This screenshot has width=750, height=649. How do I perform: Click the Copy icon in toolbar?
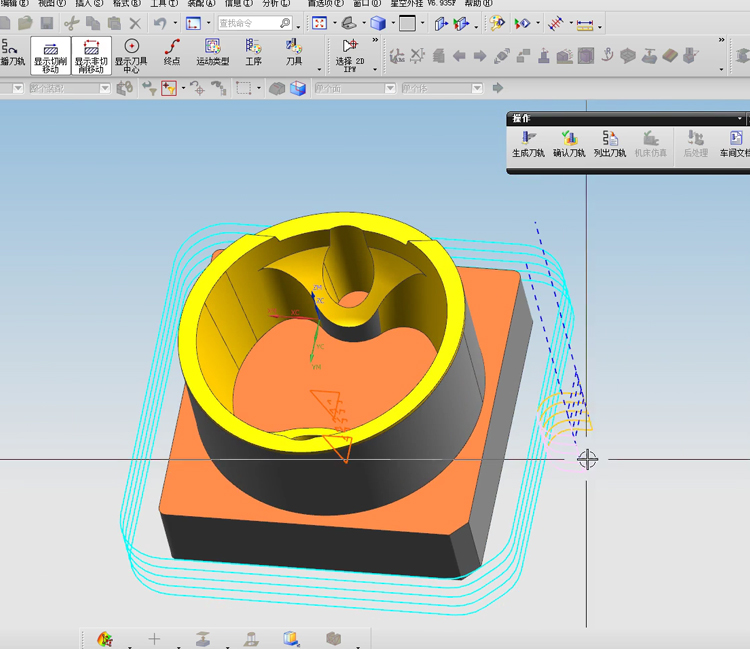93,23
